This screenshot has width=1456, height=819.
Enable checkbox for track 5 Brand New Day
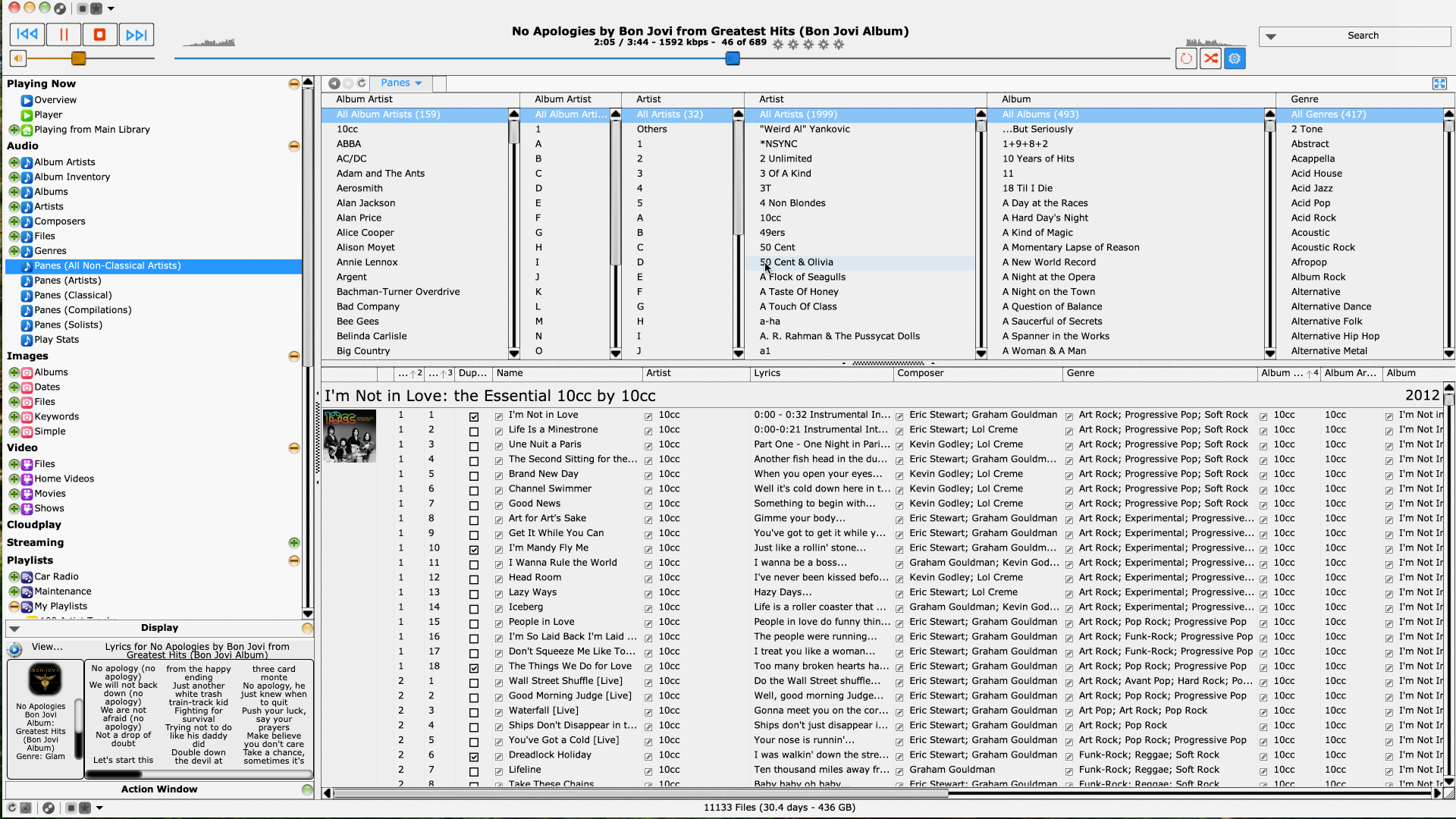pos(473,474)
